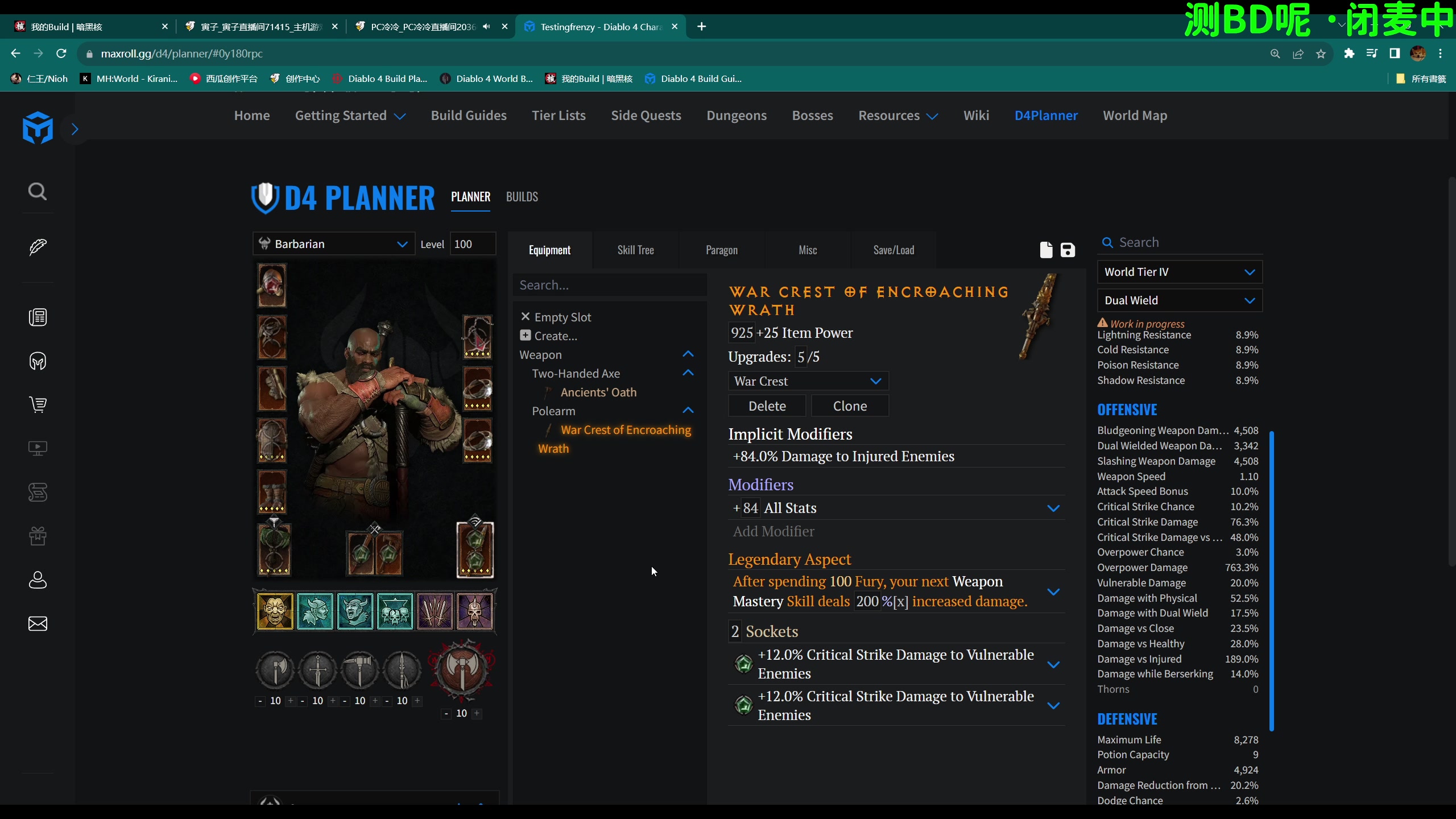The width and height of the screenshot is (1456, 819).
Task: Select the chest armor equipment slot
Action: point(272,337)
